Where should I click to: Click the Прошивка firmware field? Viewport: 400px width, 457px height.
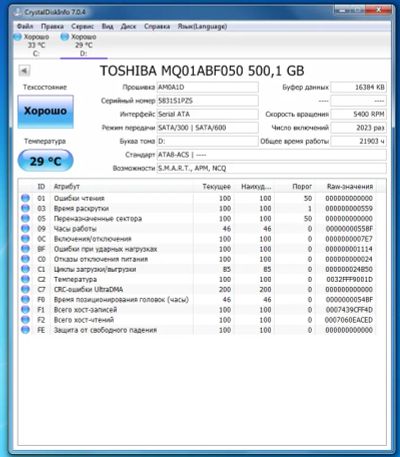point(208,87)
